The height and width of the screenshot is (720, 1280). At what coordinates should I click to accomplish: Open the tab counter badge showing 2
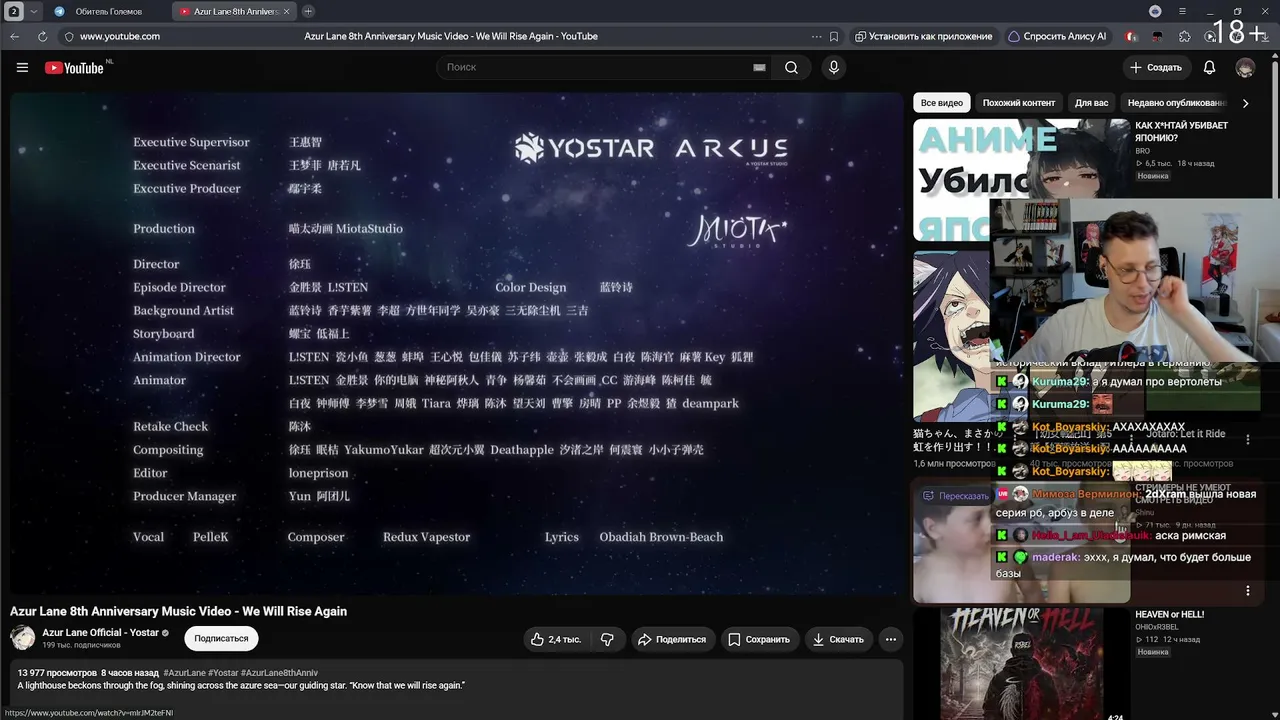click(15, 11)
